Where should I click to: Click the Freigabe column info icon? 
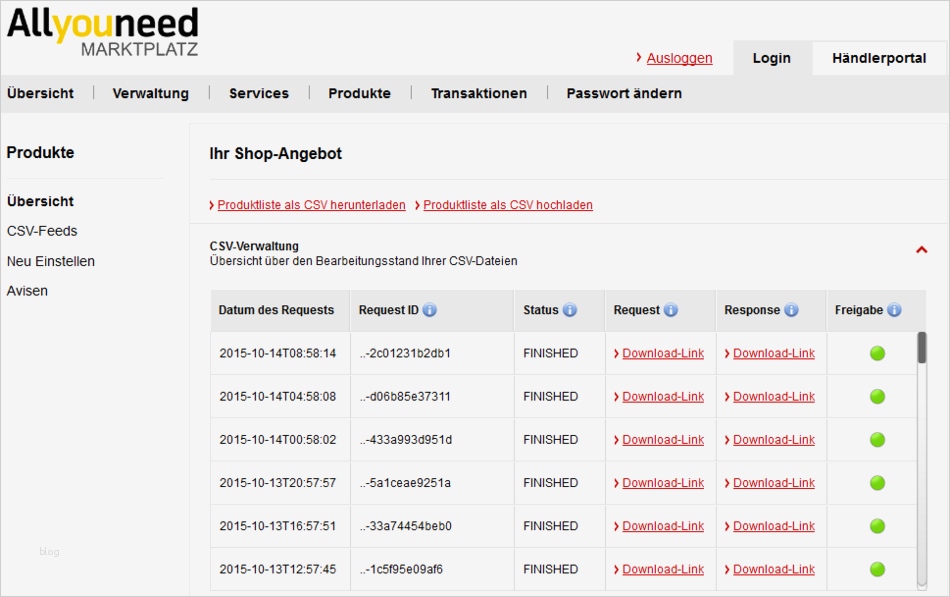(x=894, y=310)
